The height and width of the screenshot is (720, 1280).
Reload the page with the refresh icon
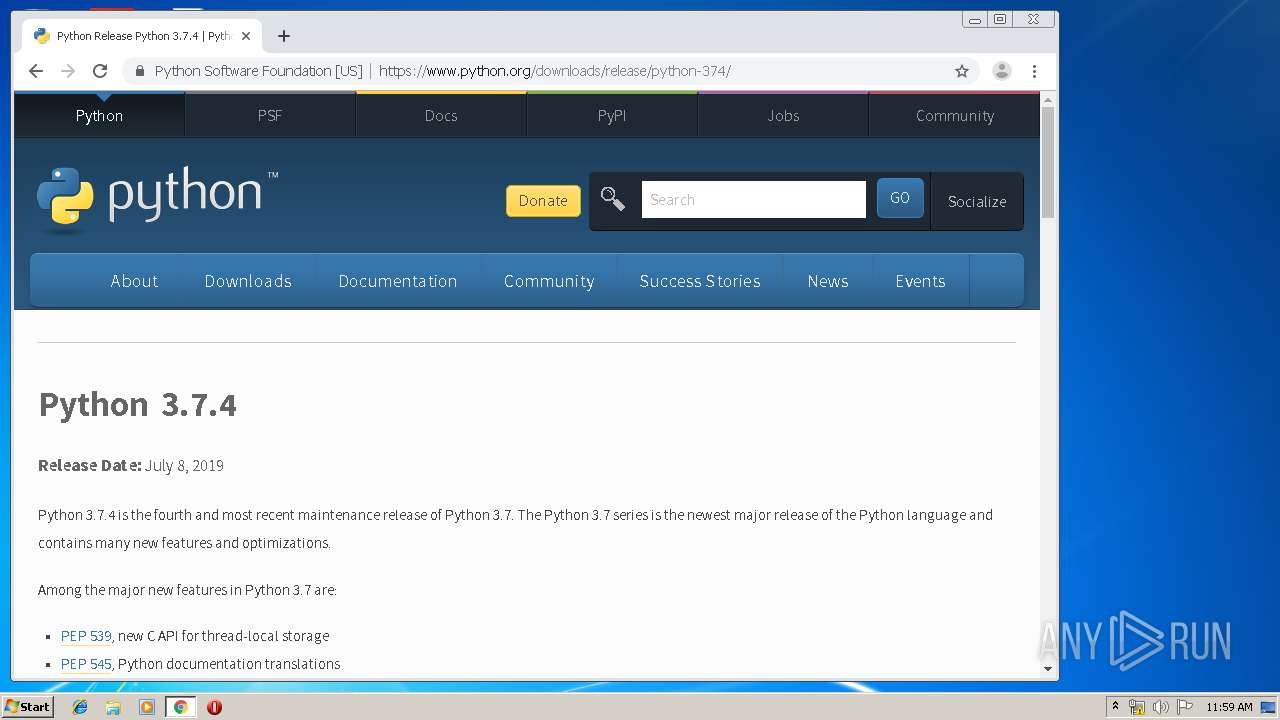coord(100,71)
